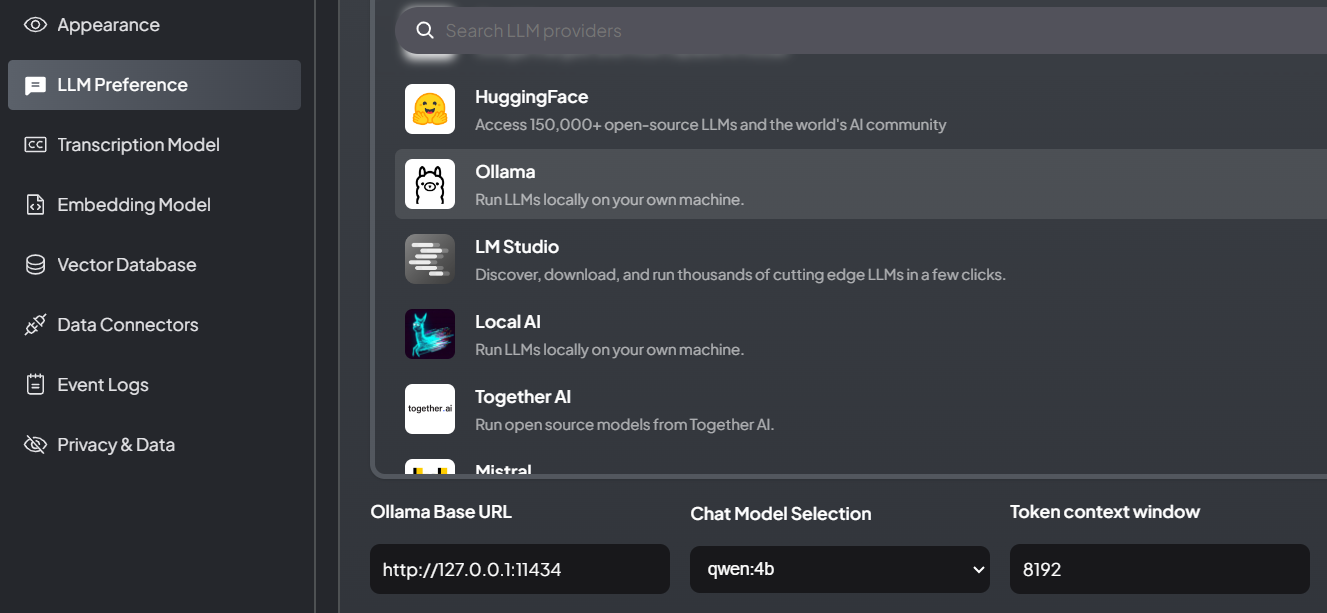Click the search magnifier icon

click(x=425, y=31)
